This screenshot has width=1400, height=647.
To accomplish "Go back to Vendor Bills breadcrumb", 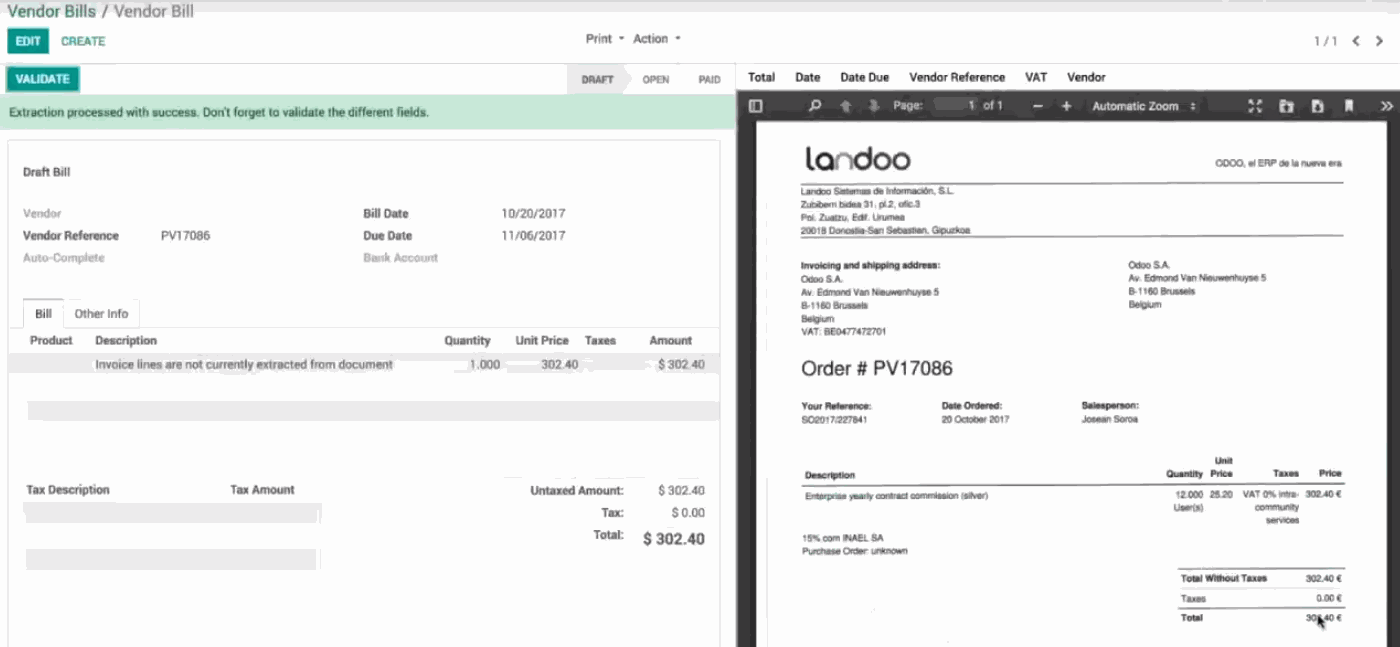I will 51,12.
